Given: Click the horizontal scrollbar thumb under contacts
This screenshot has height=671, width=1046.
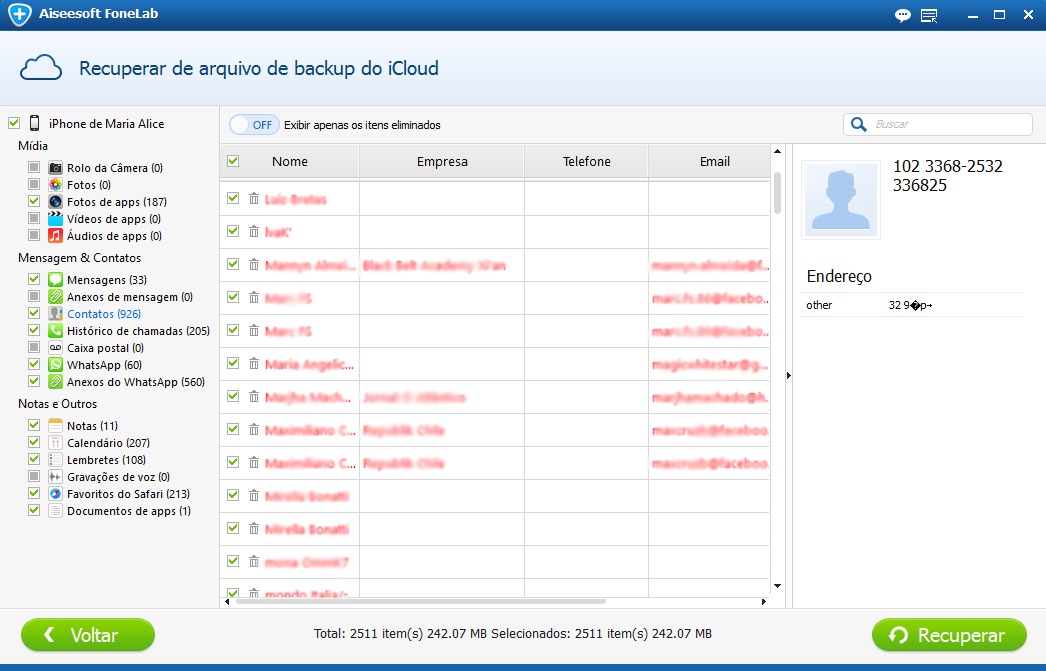Looking at the screenshot, I should pos(421,602).
